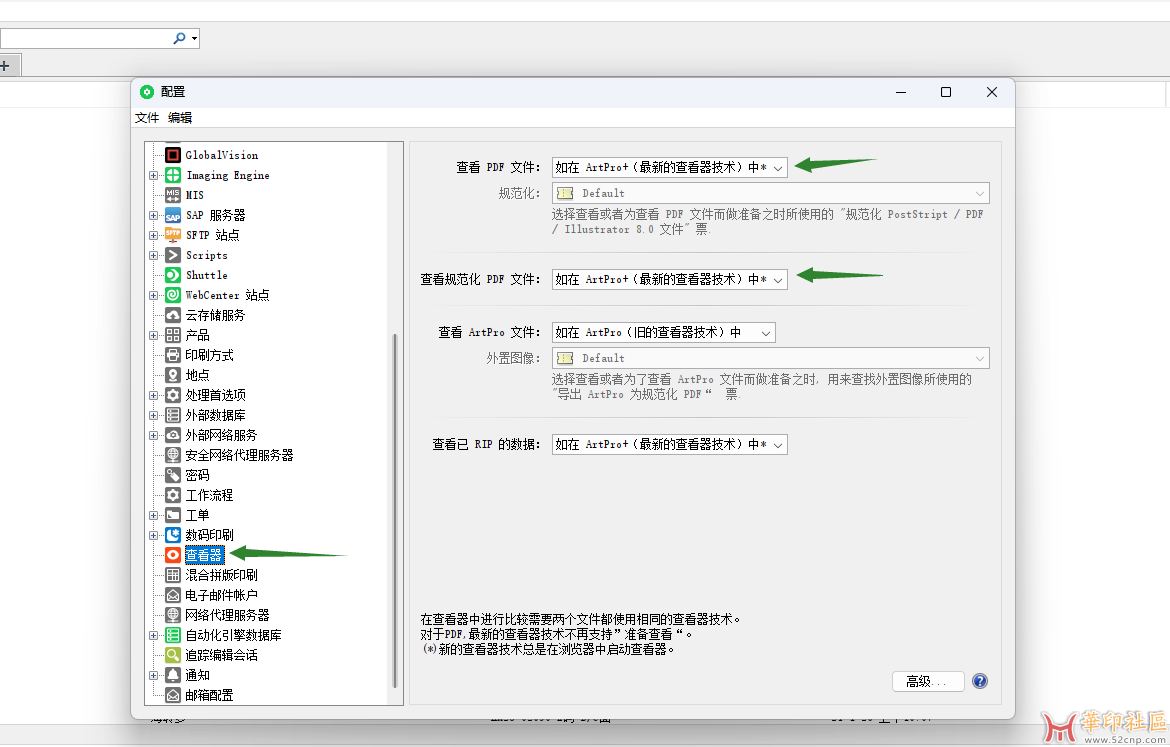Screen dimensions: 1170x747
Task: Select the 外部网络服务 icon
Action: 173,435
